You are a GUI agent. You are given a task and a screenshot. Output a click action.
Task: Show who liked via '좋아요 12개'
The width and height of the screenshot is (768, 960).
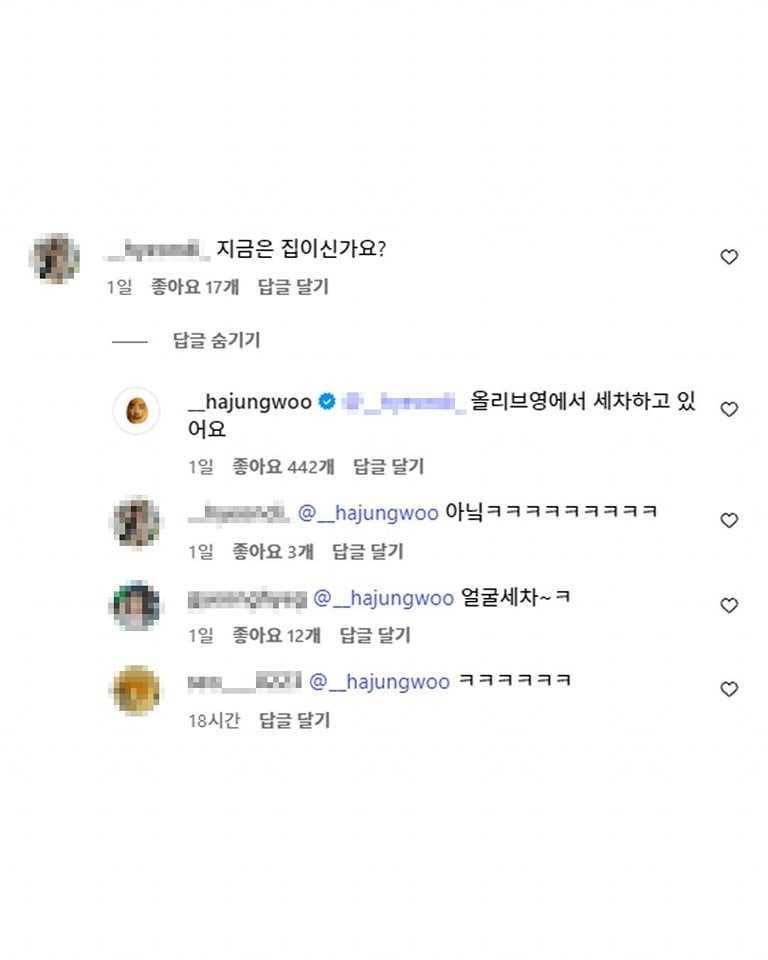277,635
